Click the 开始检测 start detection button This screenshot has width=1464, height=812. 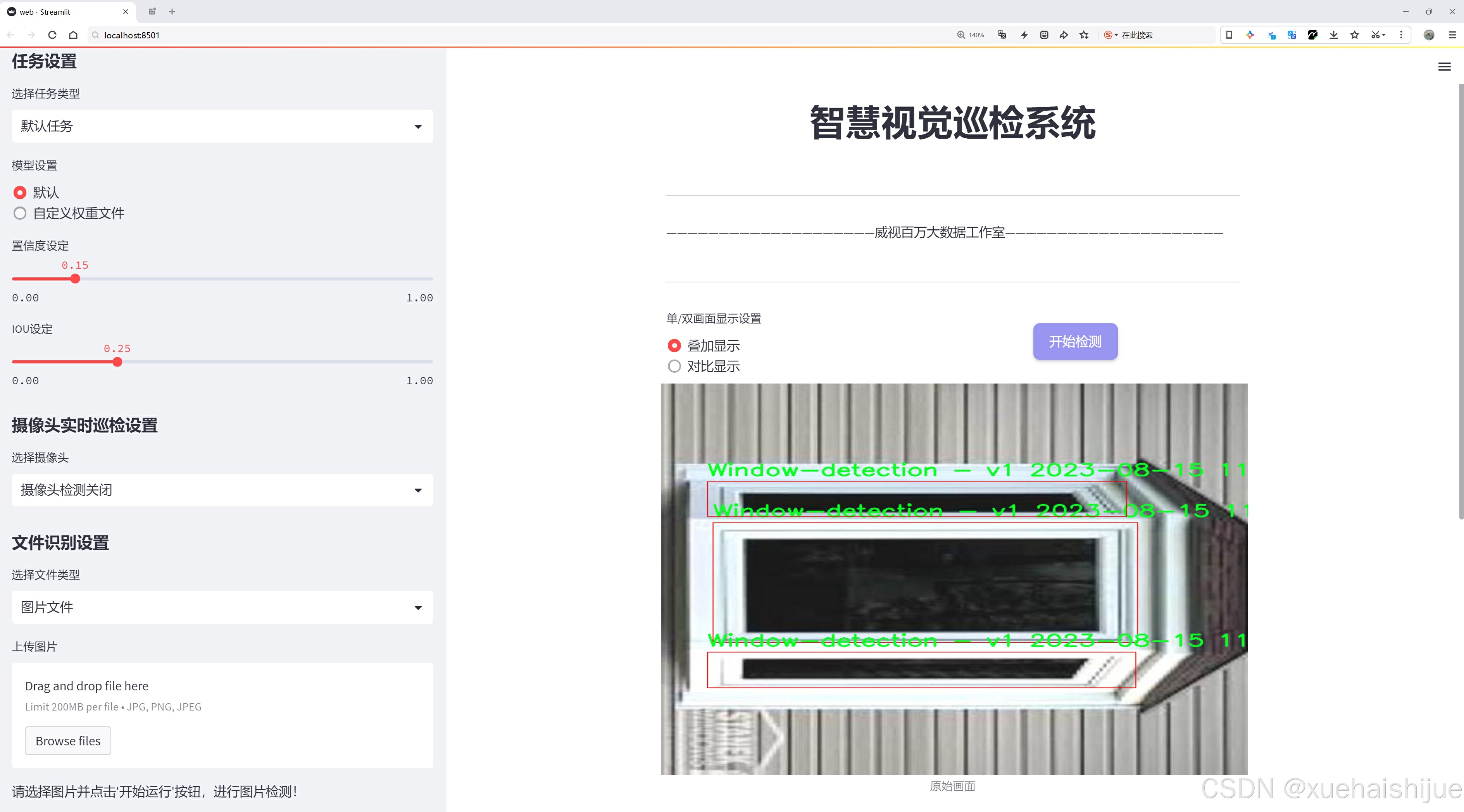pos(1075,341)
